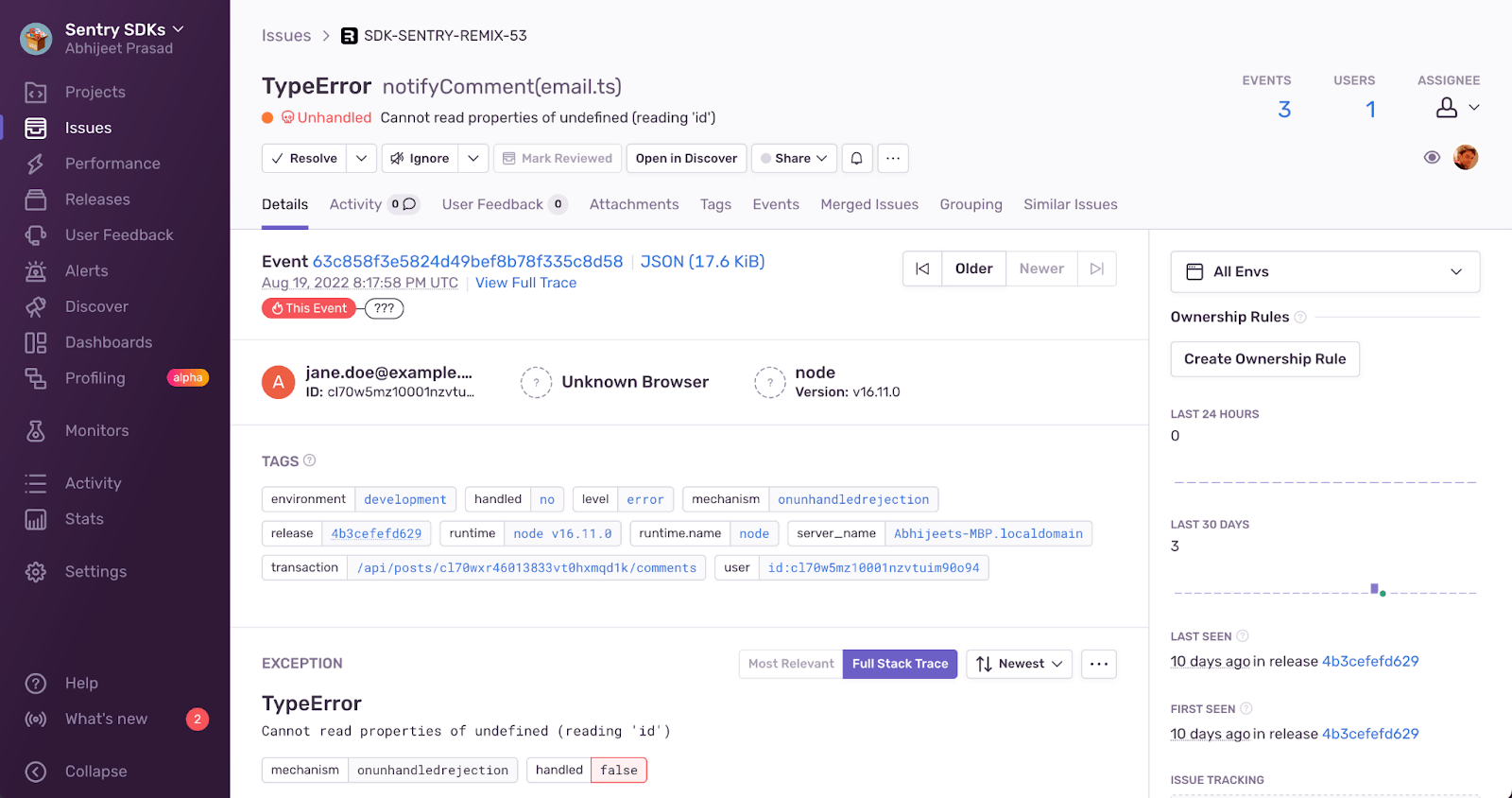Click the development environment tag value
The image size is (1512, 798).
pos(405,499)
